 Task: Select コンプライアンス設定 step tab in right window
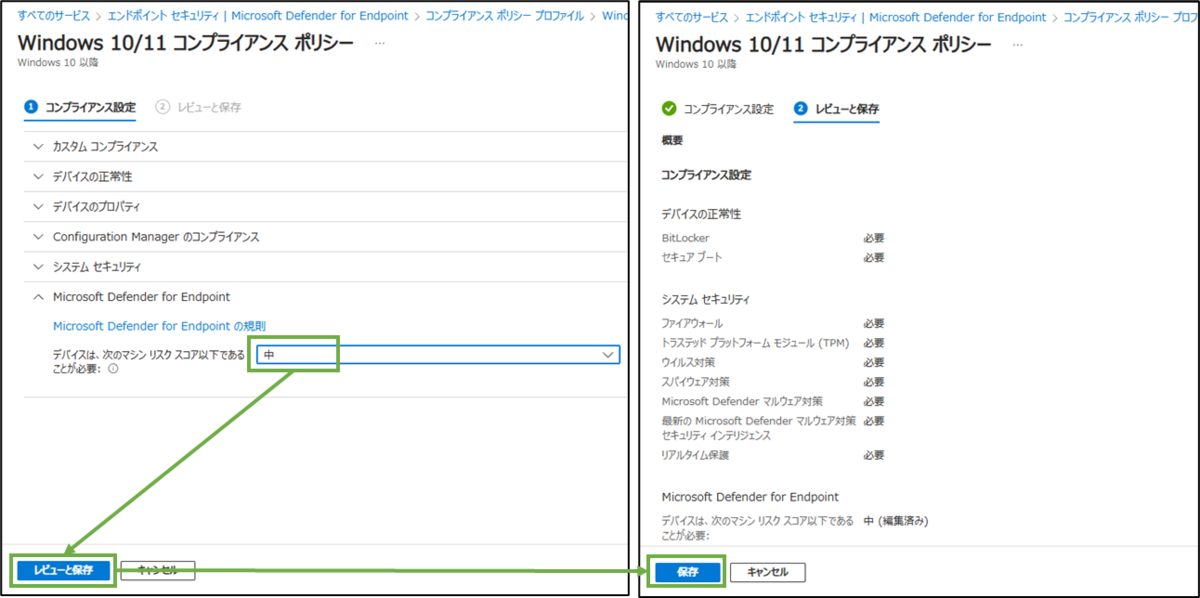coord(718,109)
